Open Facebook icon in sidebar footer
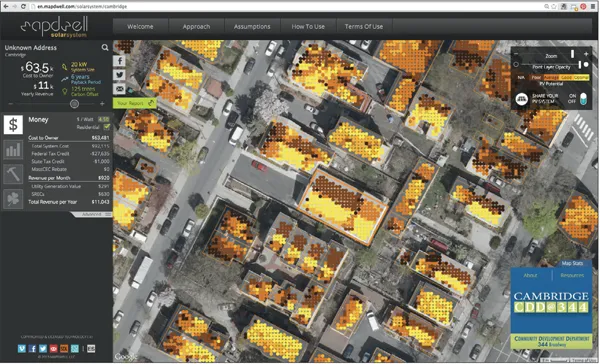Screen dimensions: 600x364 pyautogui.click(x=33, y=348)
